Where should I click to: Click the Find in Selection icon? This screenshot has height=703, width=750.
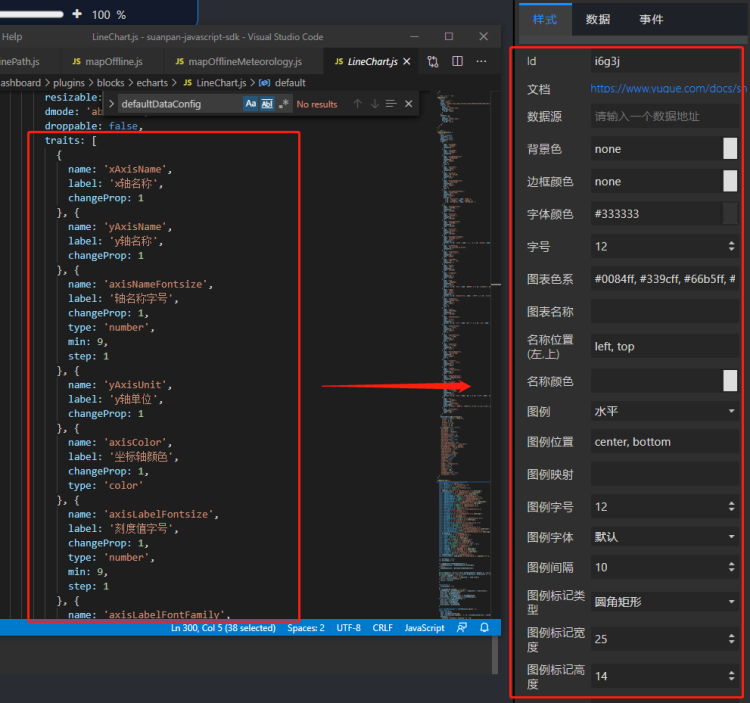tap(391, 104)
